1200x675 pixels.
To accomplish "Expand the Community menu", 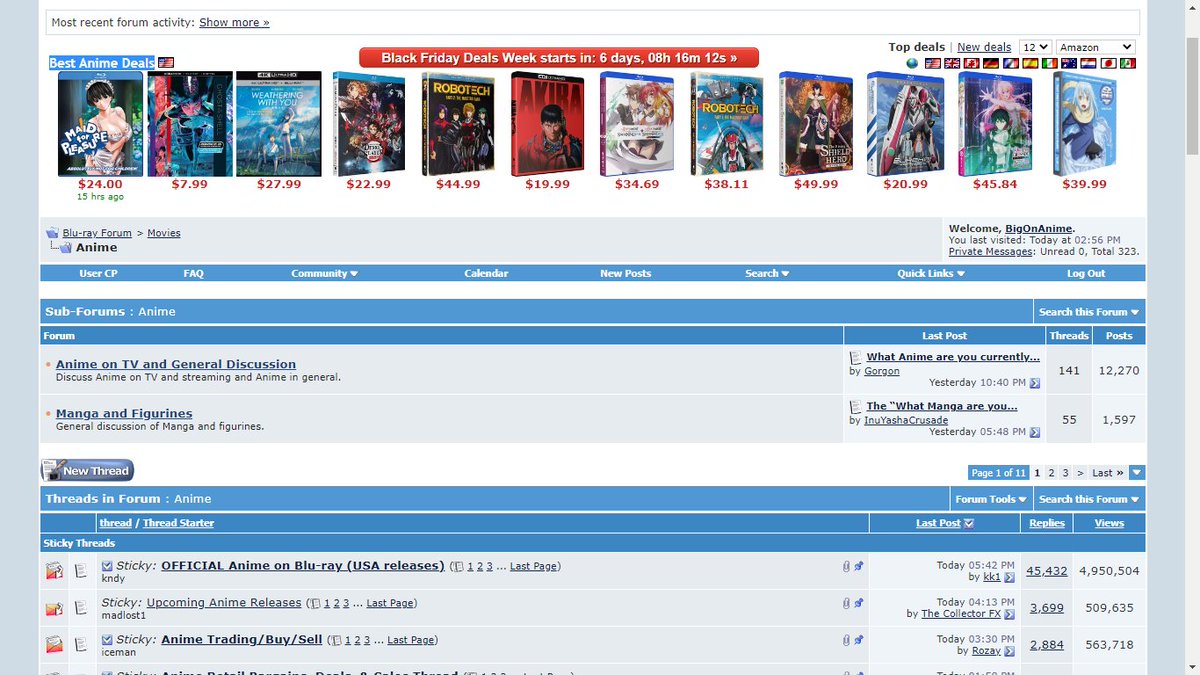I will 324,273.
